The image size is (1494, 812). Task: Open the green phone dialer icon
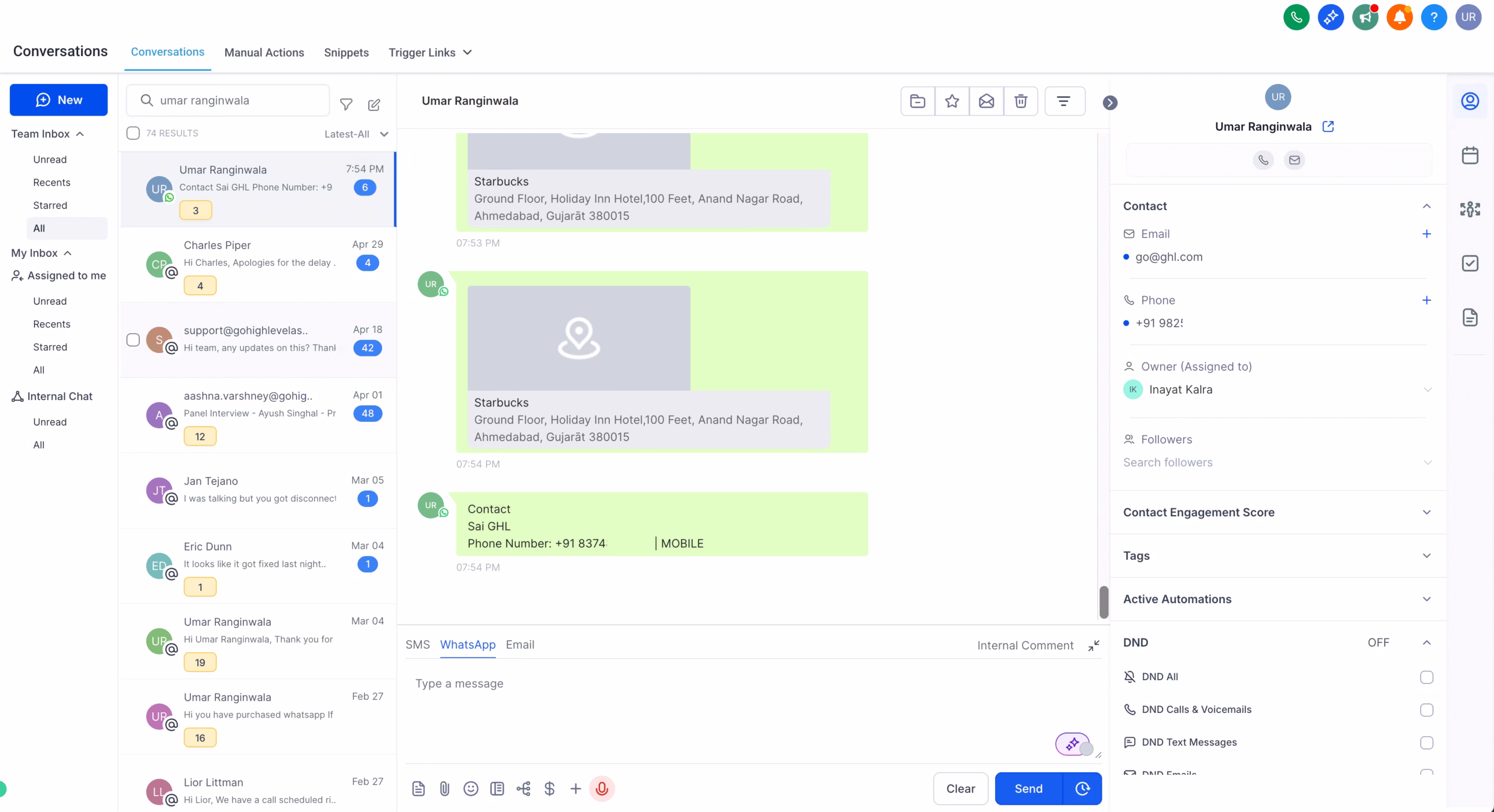pos(1296,17)
